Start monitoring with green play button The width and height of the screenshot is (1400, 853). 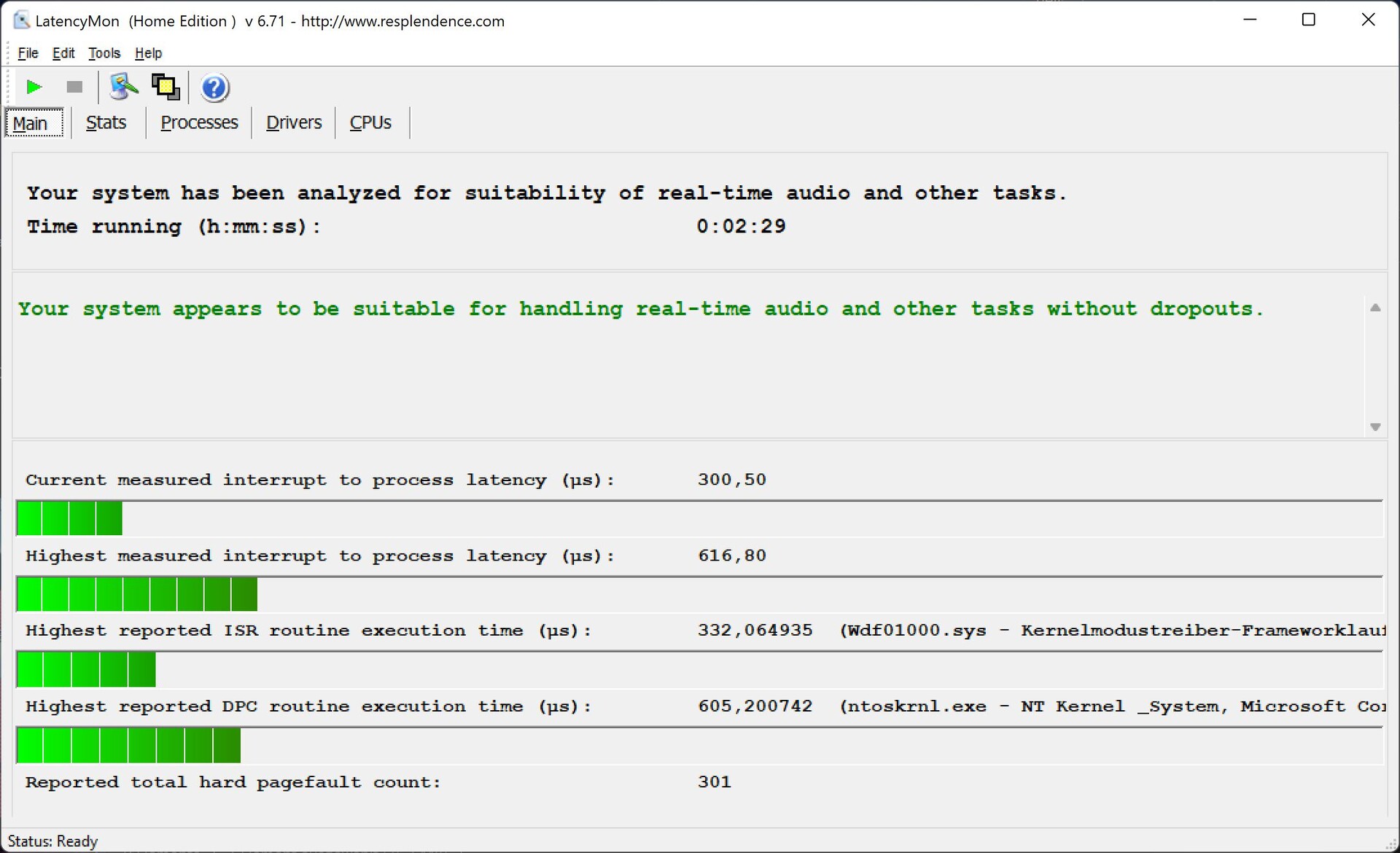[x=34, y=87]
